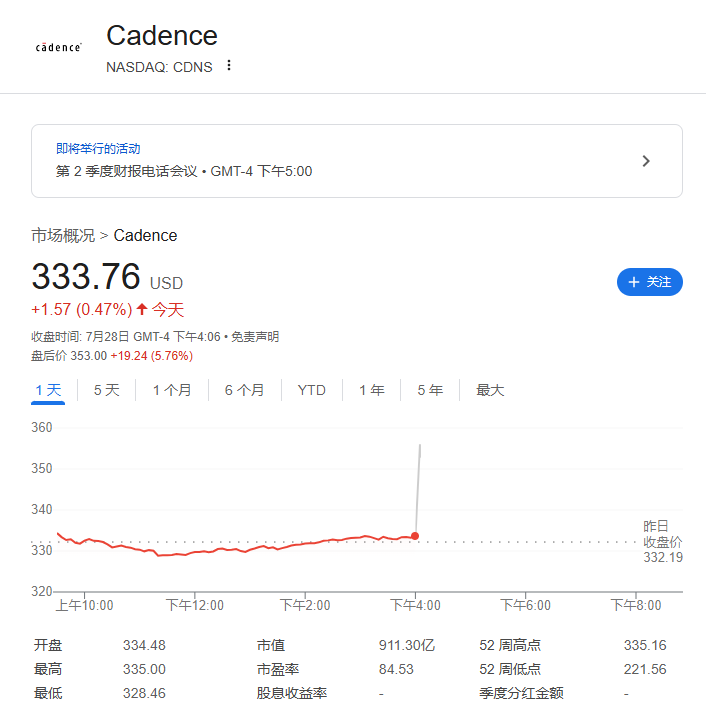Viewport: 706px width, 714px height.
Task: Show the 最大 chart range
Action: click(x=490, y=390)
